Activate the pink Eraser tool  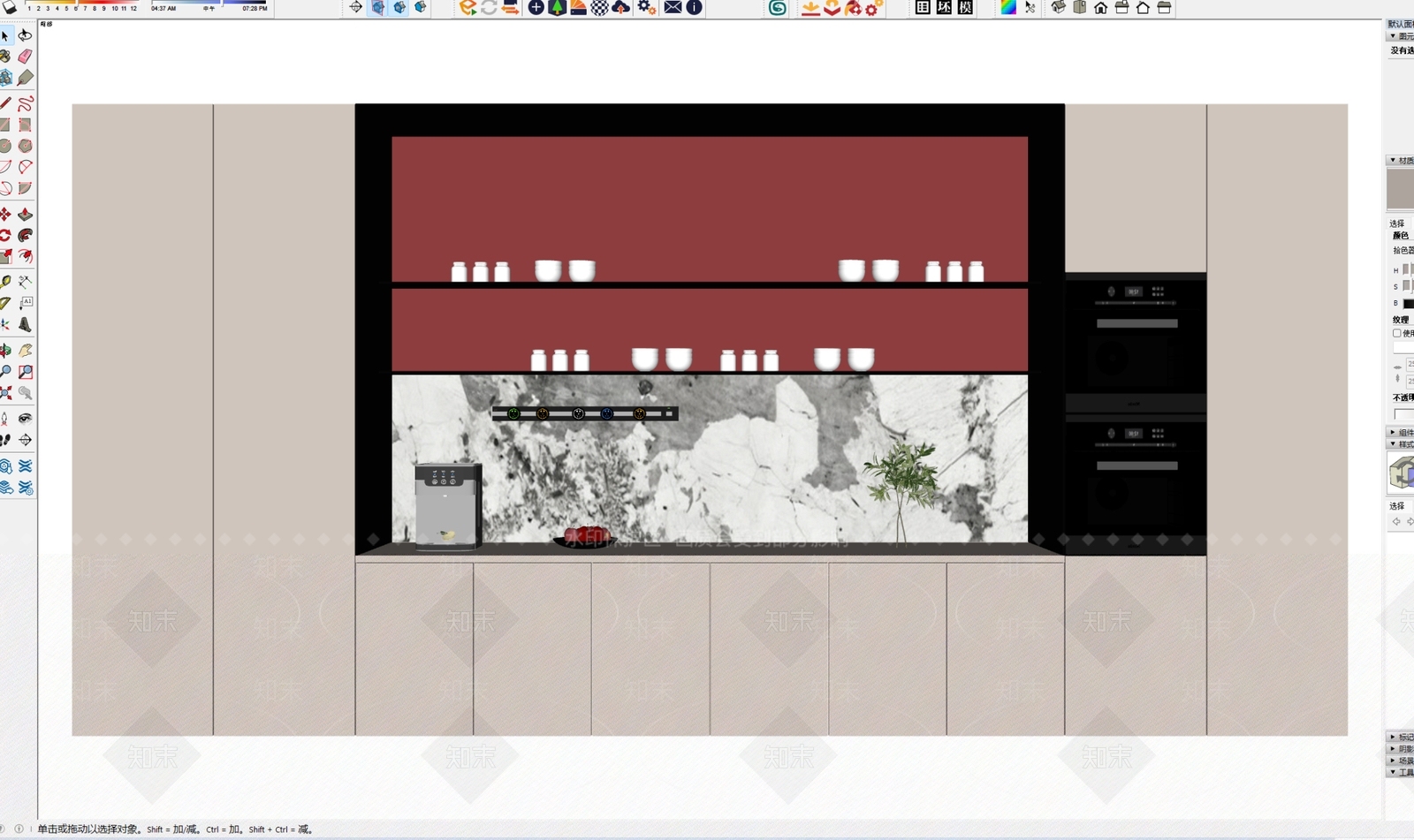[25, 57]
